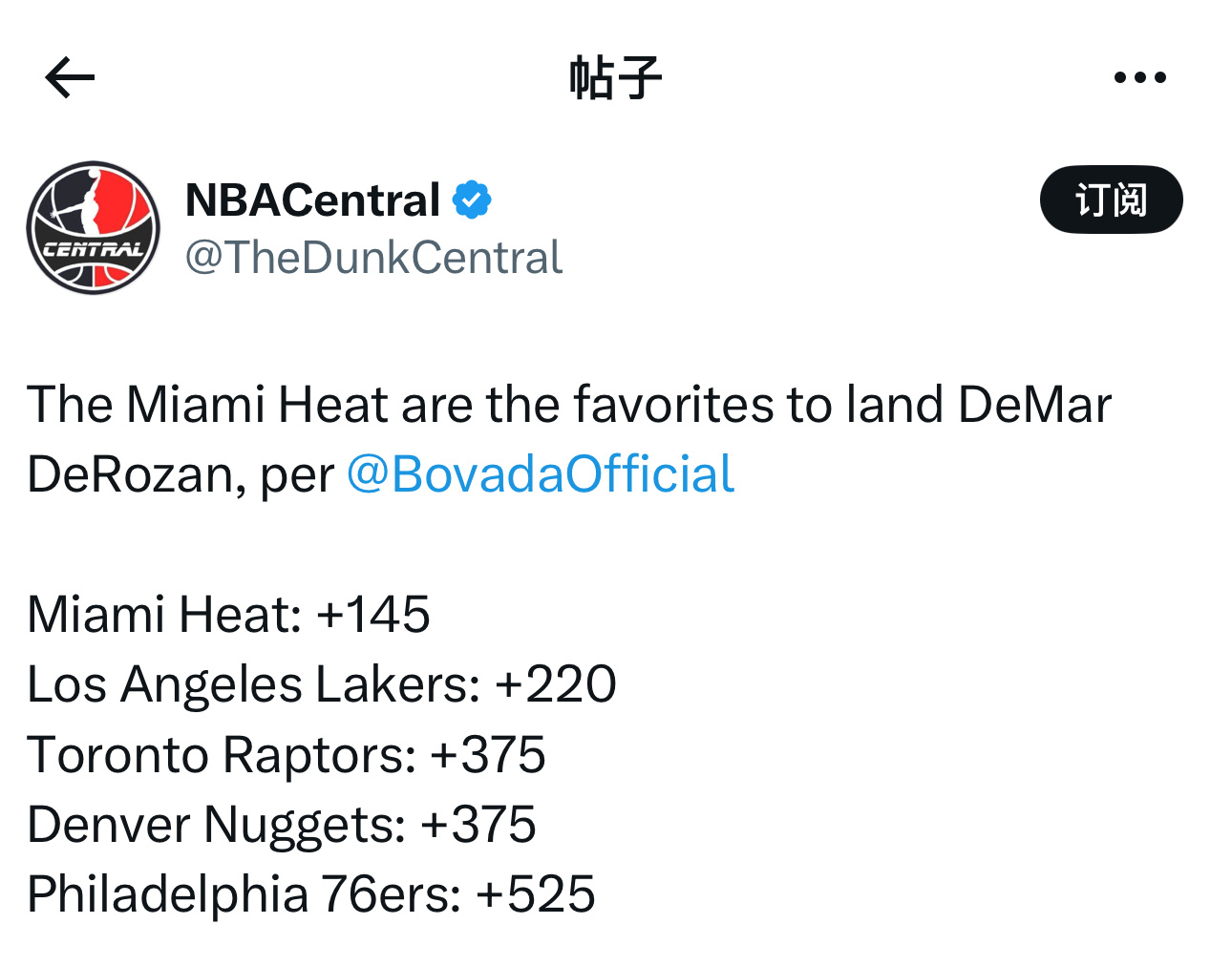Tap the blue verified badge beside NBACentral
1232x966 pixels.
[472, 200]
